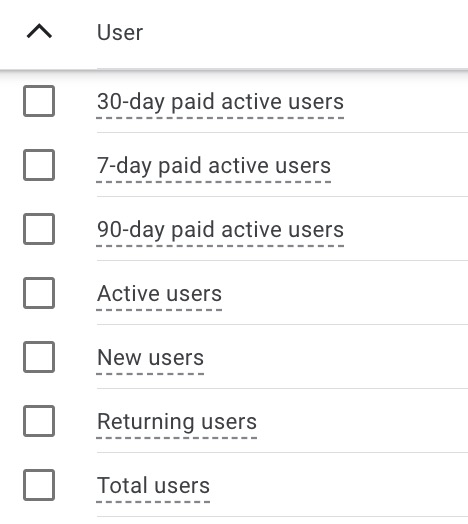Open the Returning users metric label

click(x=177, y=422)
